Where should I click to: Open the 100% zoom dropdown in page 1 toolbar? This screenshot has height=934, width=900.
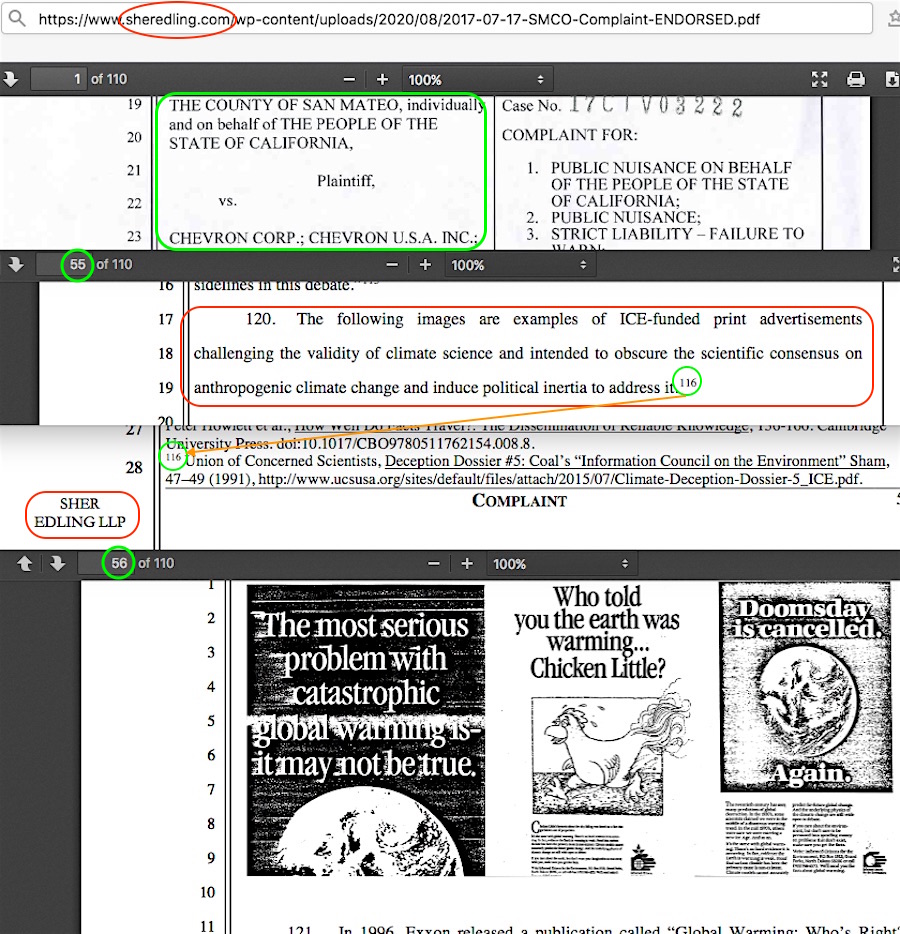click(476, 79)
